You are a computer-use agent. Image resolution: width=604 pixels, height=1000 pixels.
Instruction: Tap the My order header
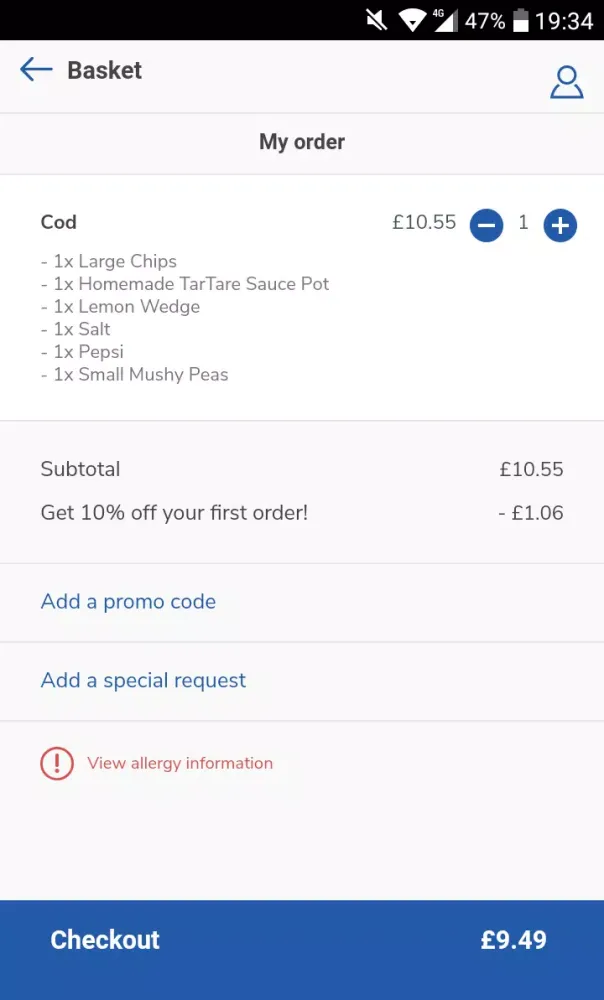point(302,142)
